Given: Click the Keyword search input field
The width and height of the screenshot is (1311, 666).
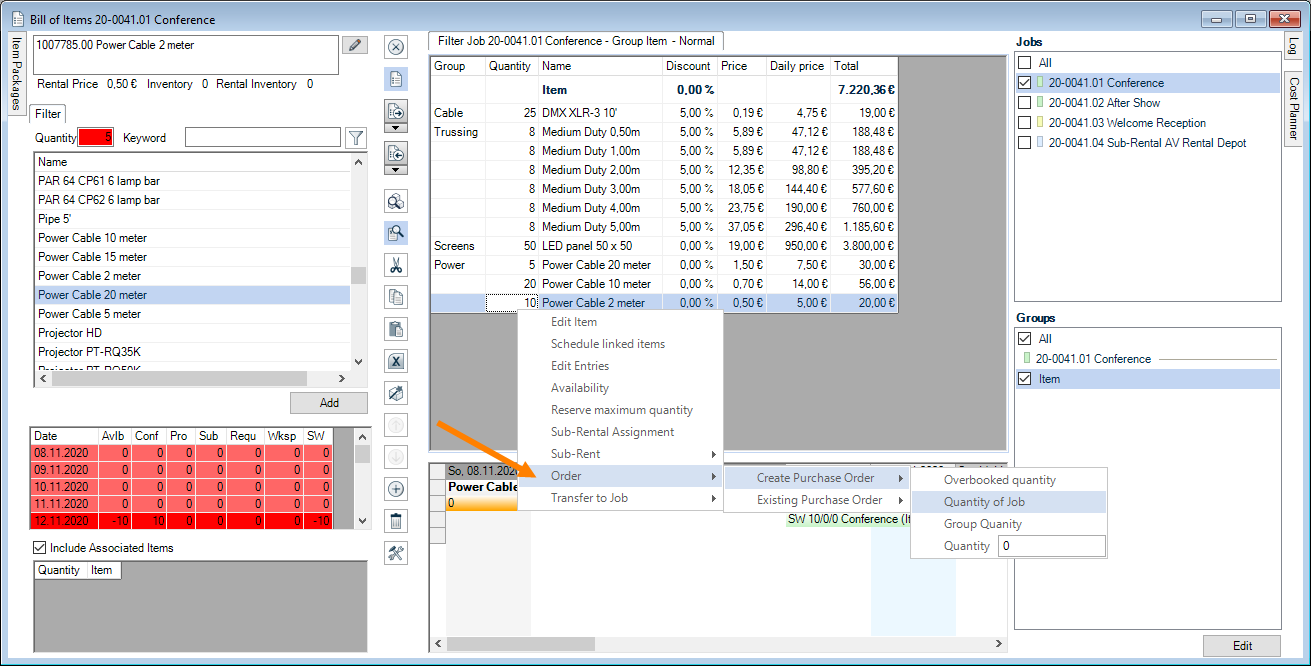Looking at the screenshot, I should (262, 138).
